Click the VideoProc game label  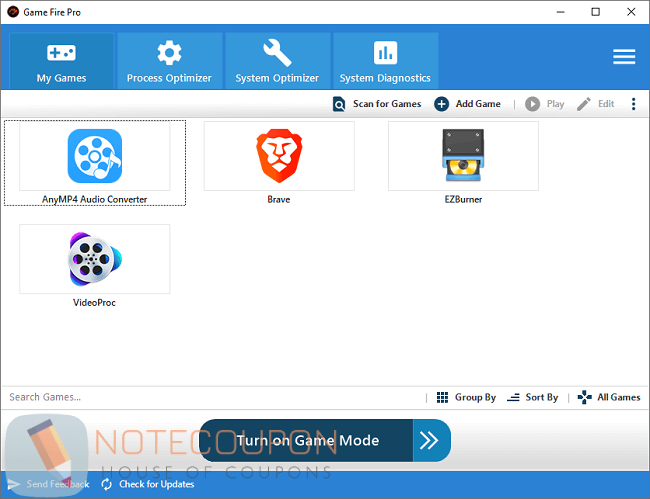pyautogui.click(x=94, y=303)
